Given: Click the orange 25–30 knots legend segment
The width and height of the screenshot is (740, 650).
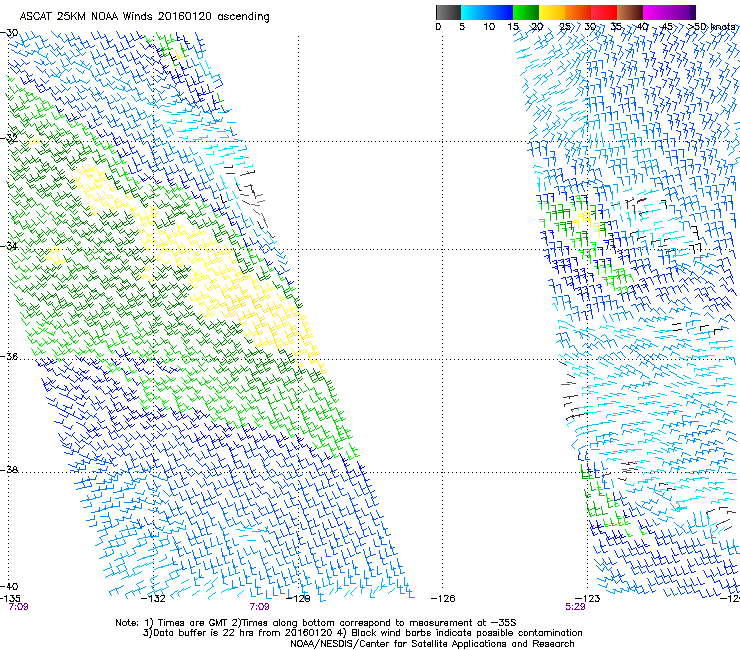Looking at the screenshot, I should click(578, 12).
